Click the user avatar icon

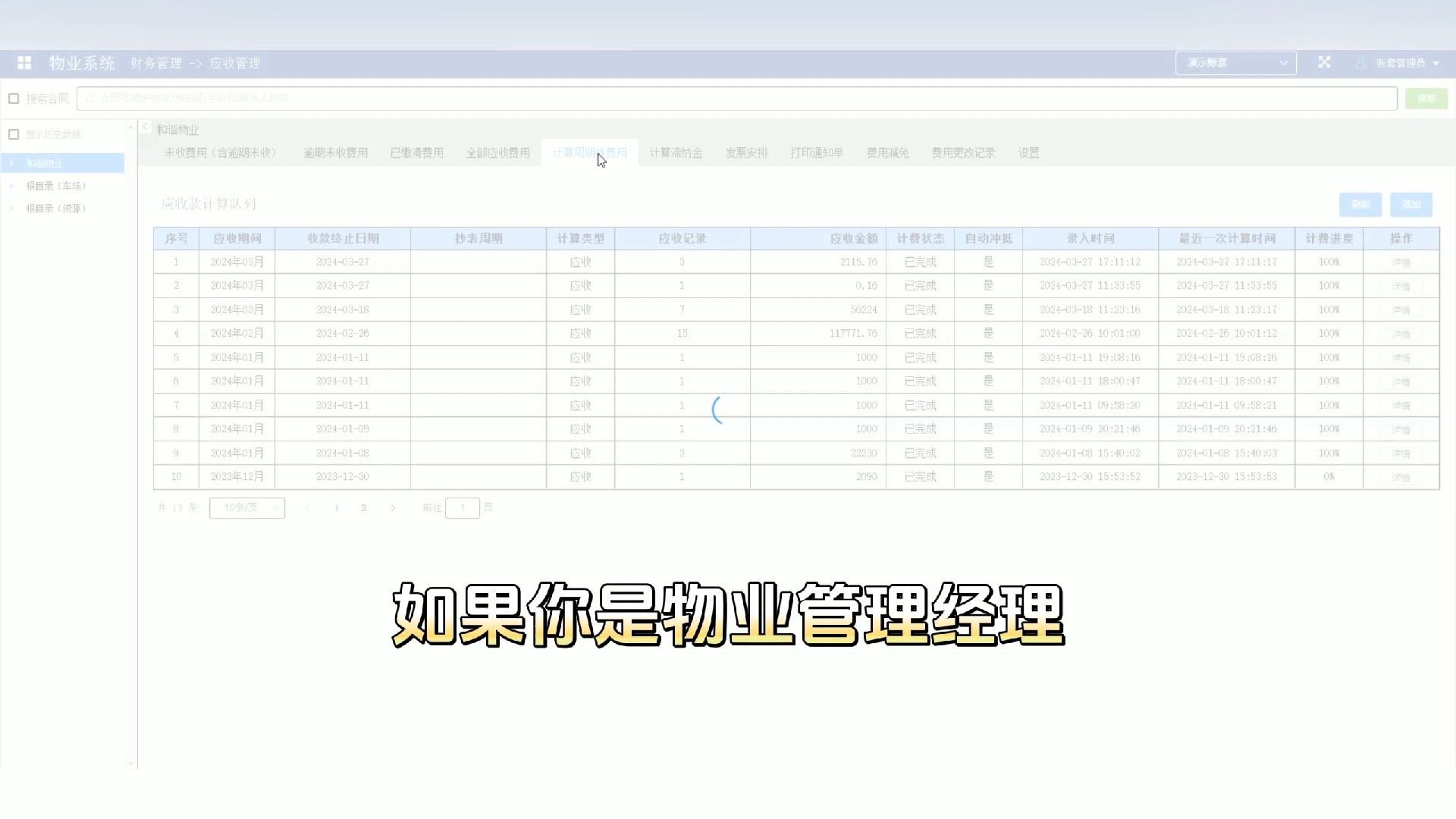(1361, 63)
